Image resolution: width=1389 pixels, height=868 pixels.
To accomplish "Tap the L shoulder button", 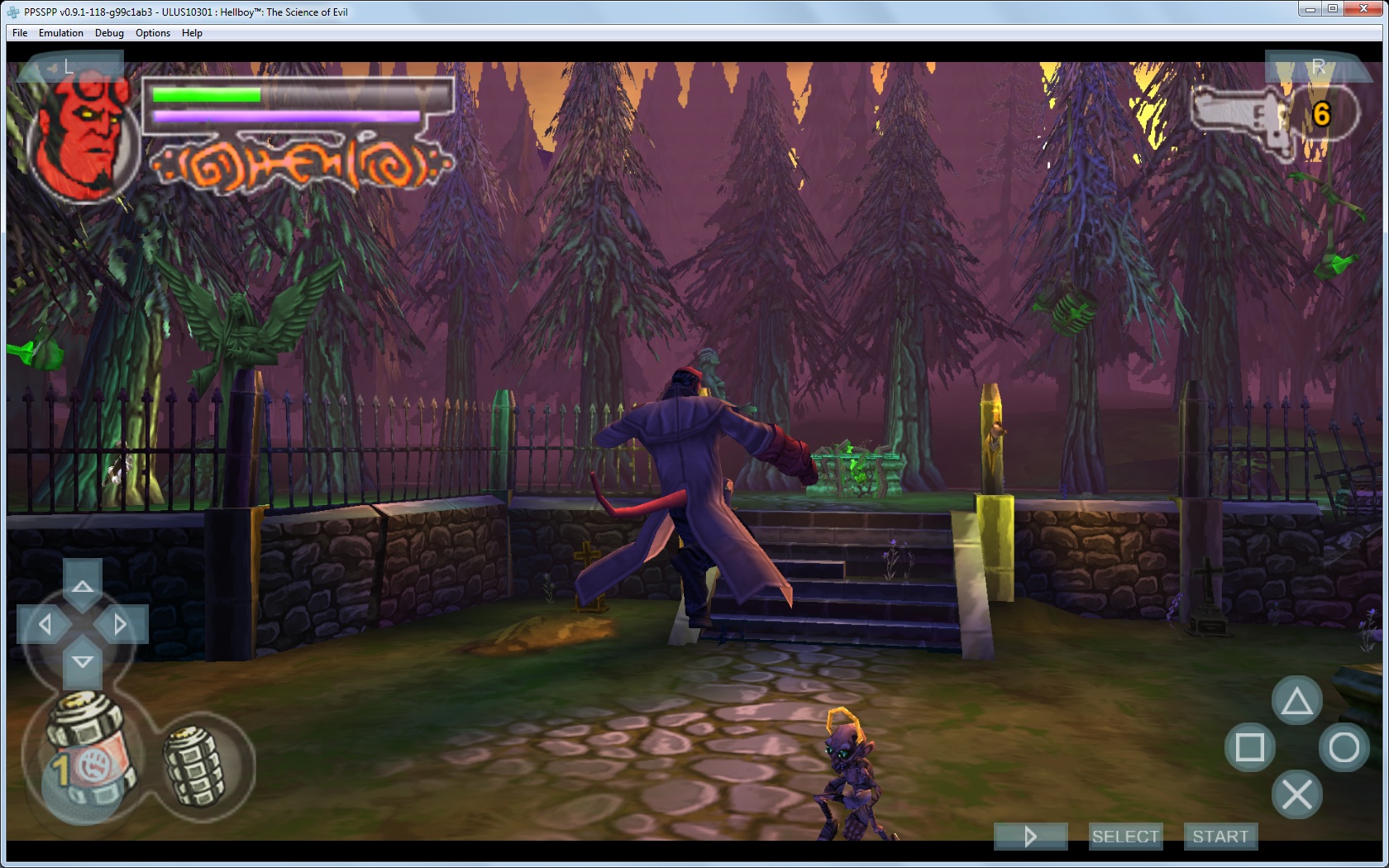I will pos(69,67).
